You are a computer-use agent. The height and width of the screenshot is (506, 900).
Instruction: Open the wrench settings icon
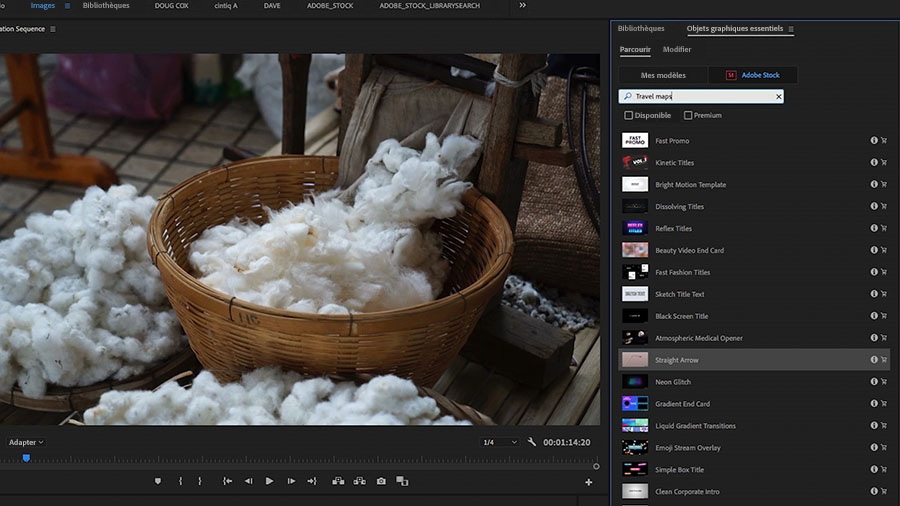tap(532, 442)
